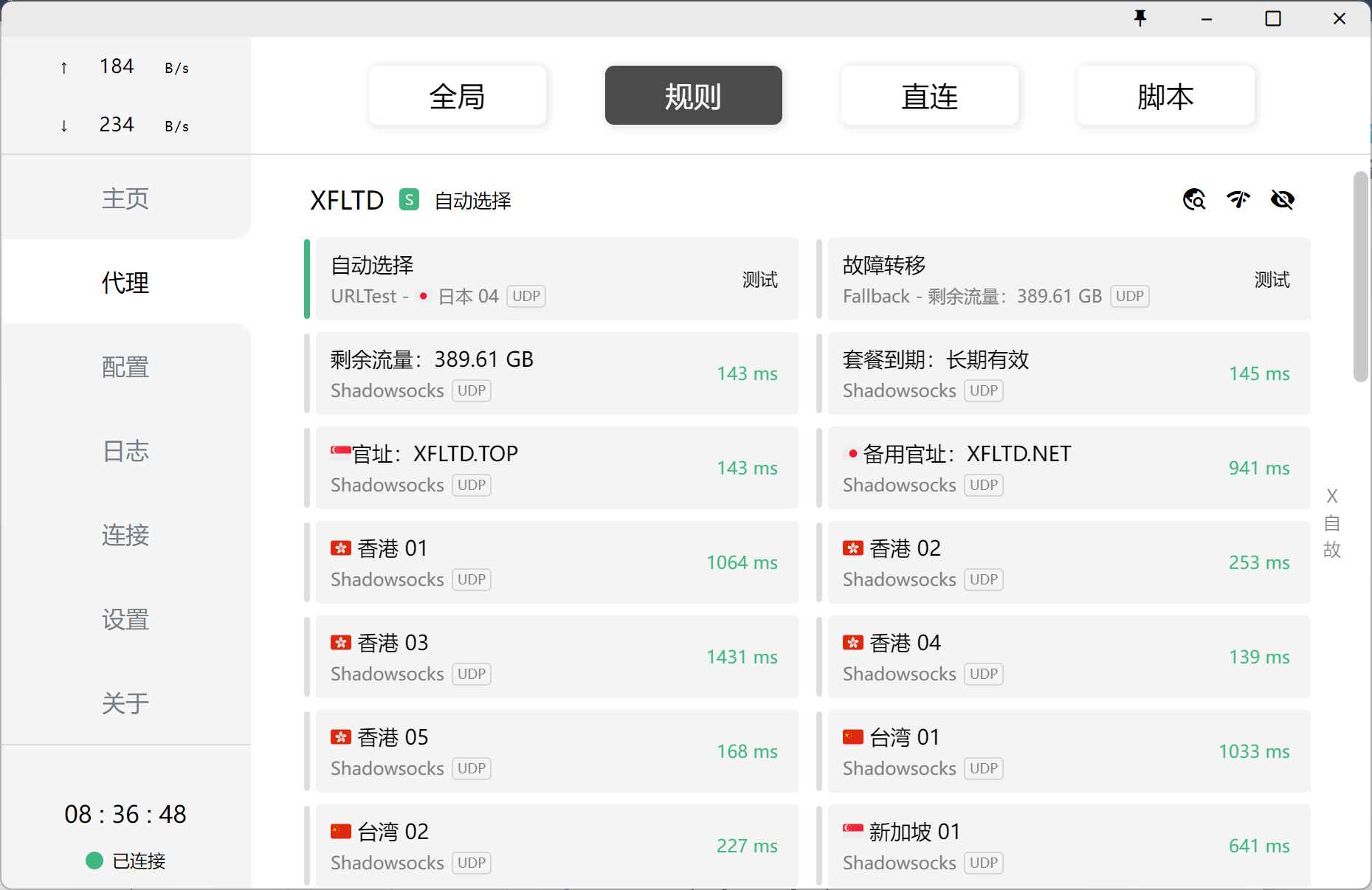
Task: Click the XFLTD group title
Action: point(347,200)
